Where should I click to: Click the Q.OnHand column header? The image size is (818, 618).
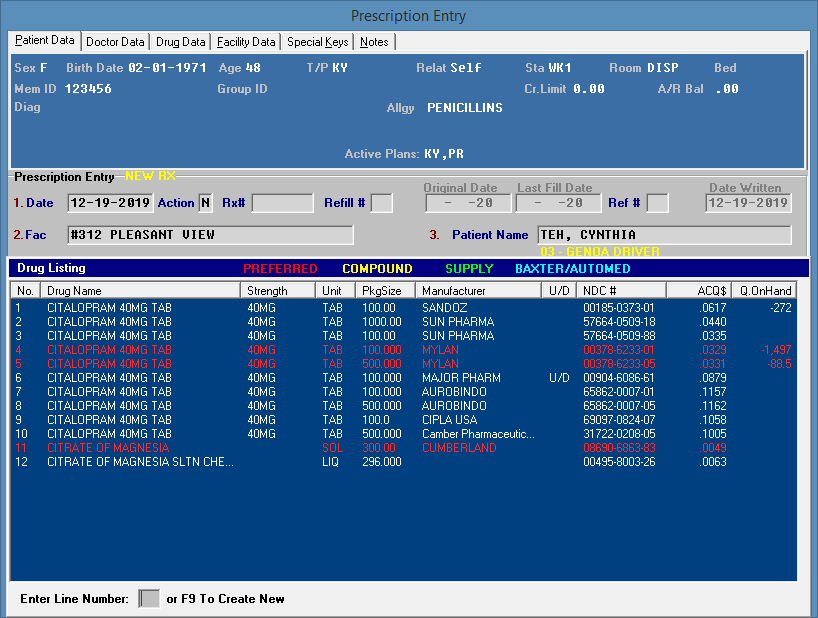tap(765, 290)
